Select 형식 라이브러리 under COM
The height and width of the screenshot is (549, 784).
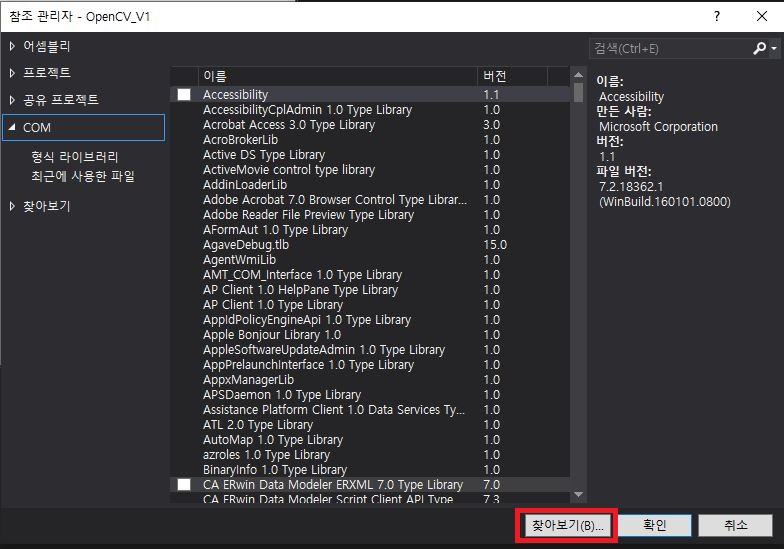[x=75, y=157]
